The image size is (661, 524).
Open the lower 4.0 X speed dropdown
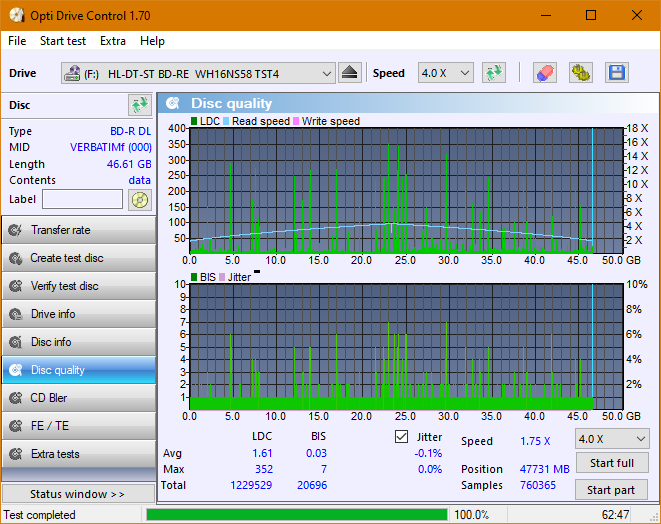point(612,439)
